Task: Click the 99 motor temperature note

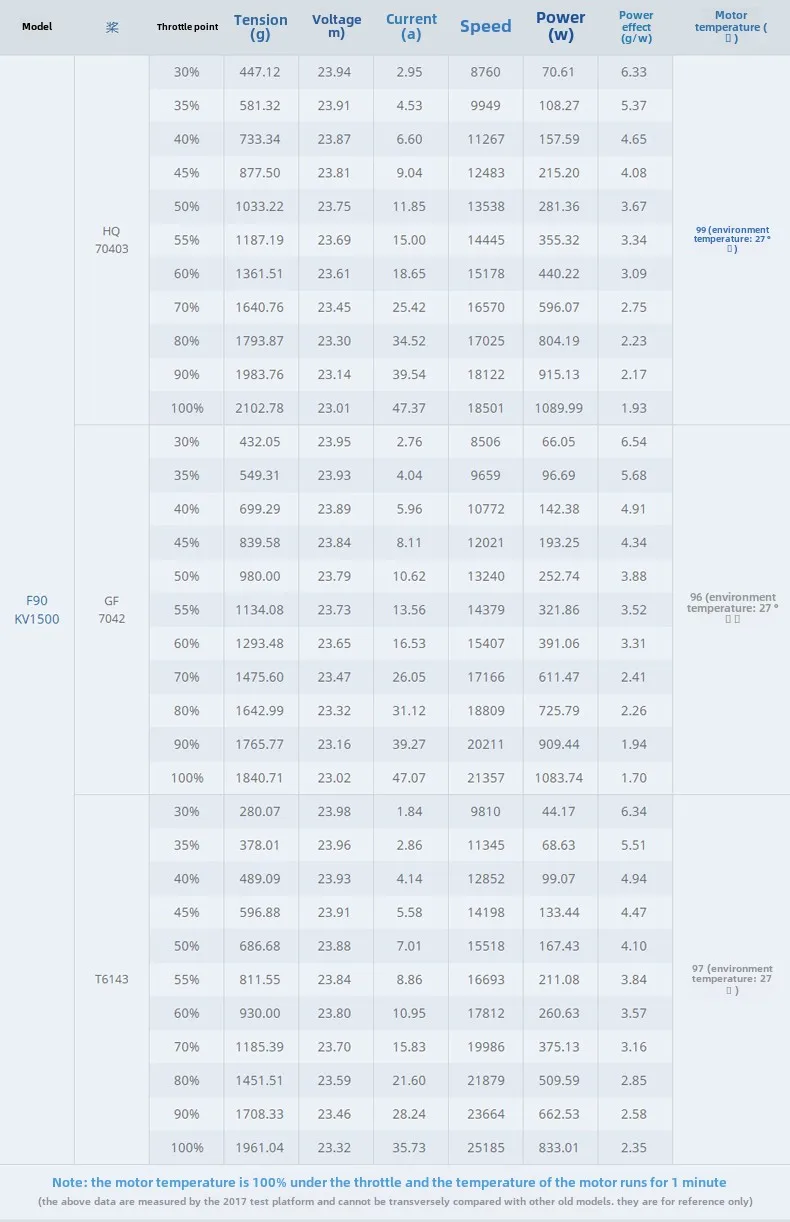Action: 732,240
